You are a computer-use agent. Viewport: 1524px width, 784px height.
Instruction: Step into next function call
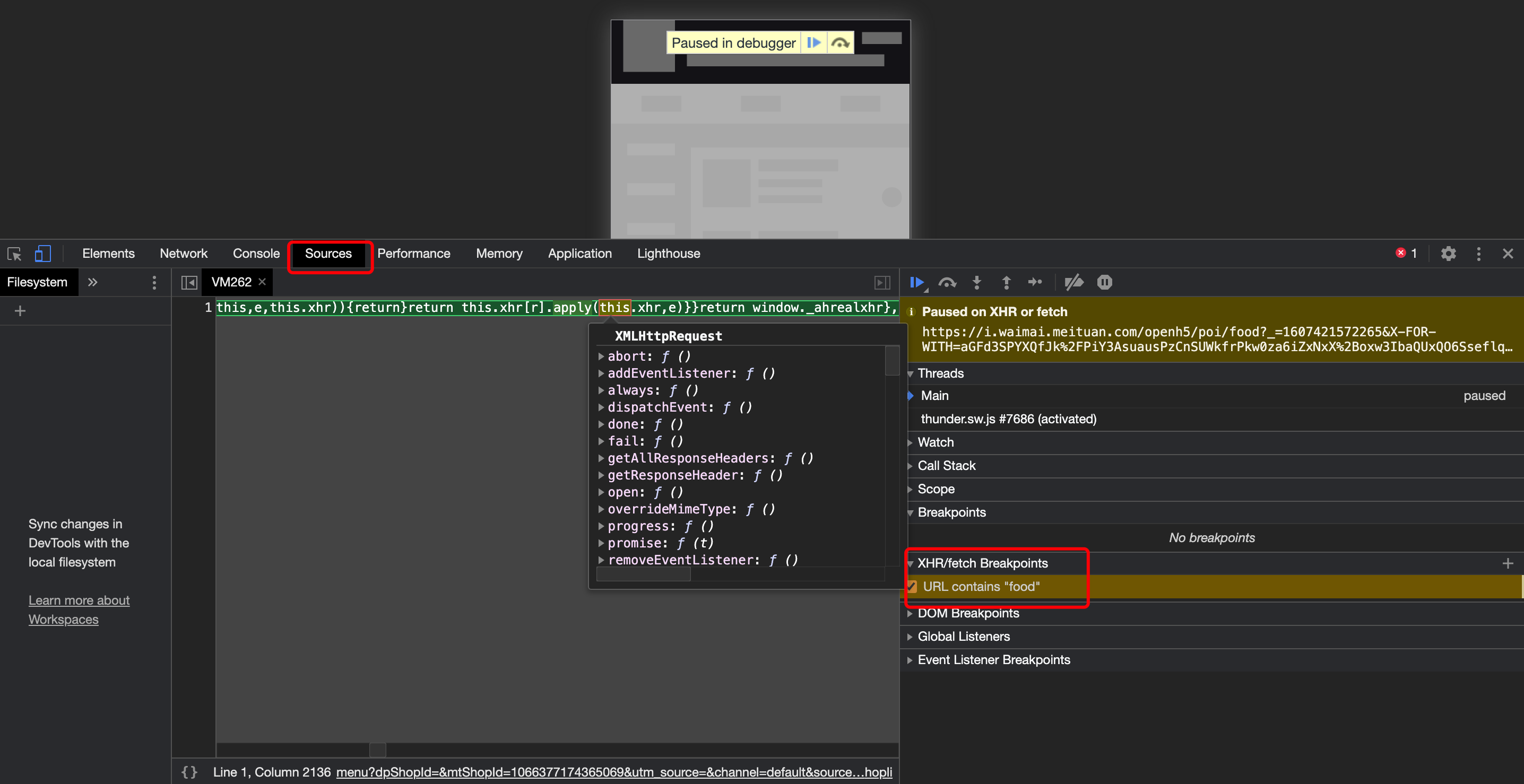(977, 283)
